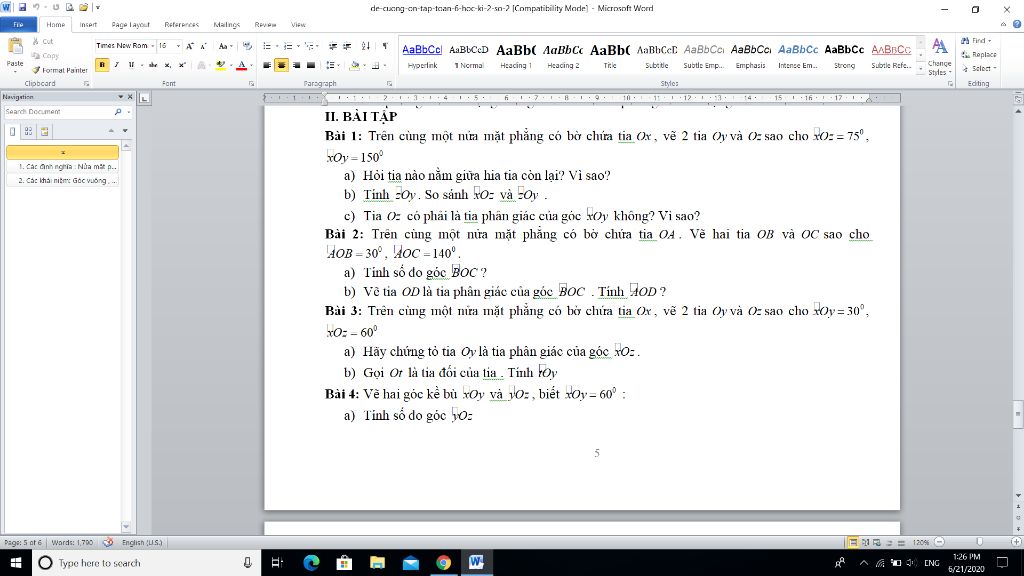
Task: Switch to the Page Layout tab
Action: click(x=130, y=25)
